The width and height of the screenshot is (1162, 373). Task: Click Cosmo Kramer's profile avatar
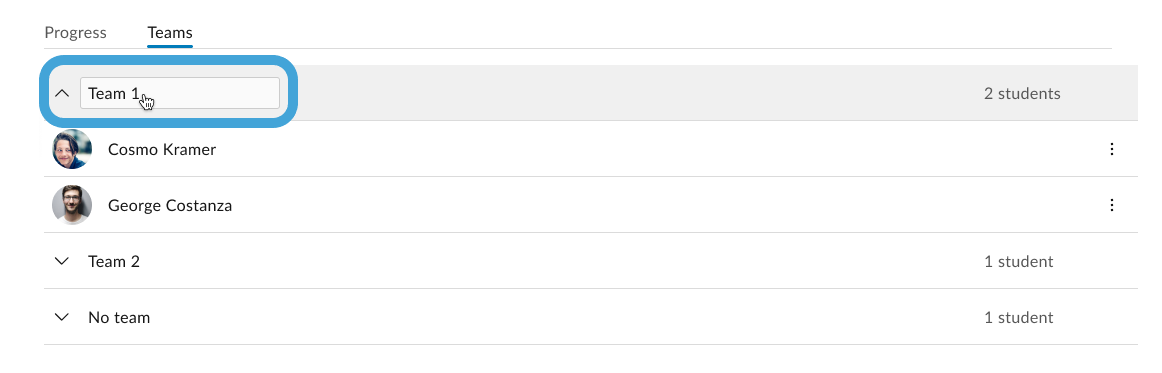tap(72, 149)
